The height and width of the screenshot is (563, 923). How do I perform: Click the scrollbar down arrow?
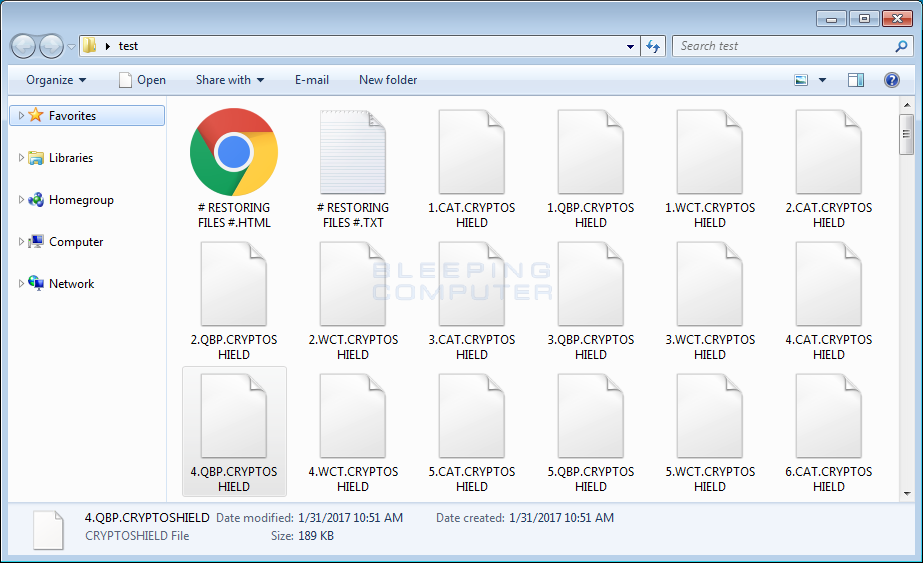907,494
